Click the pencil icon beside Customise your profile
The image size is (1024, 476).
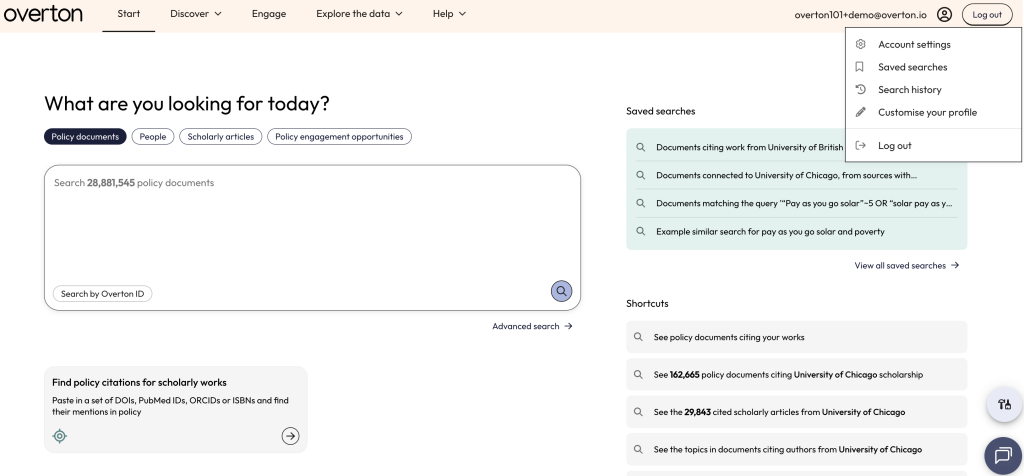(861, 112)
